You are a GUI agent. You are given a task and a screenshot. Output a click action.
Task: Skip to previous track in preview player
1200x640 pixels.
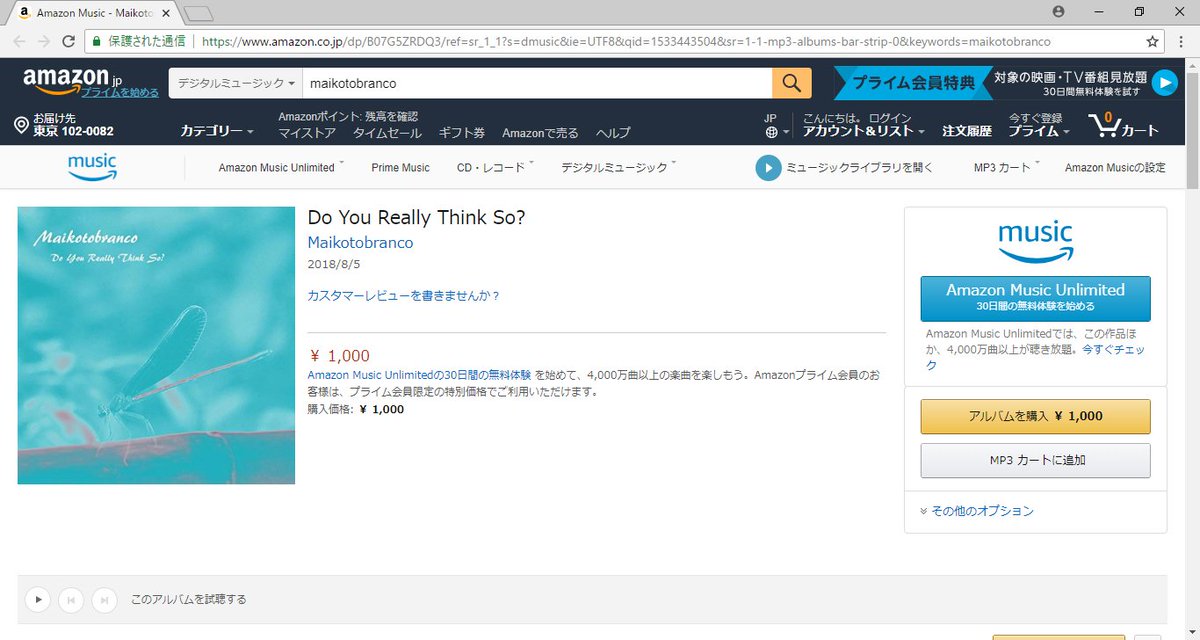(70, 599)
